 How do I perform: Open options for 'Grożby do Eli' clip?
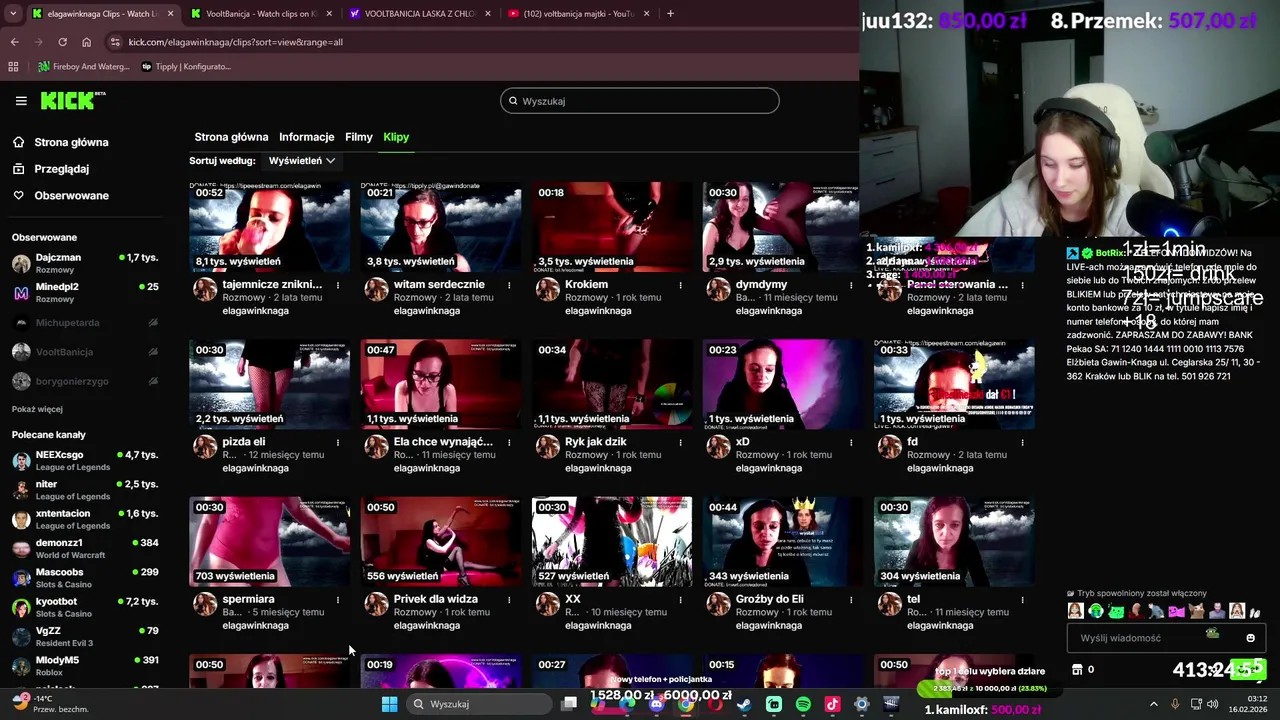[x=851, y=600]
